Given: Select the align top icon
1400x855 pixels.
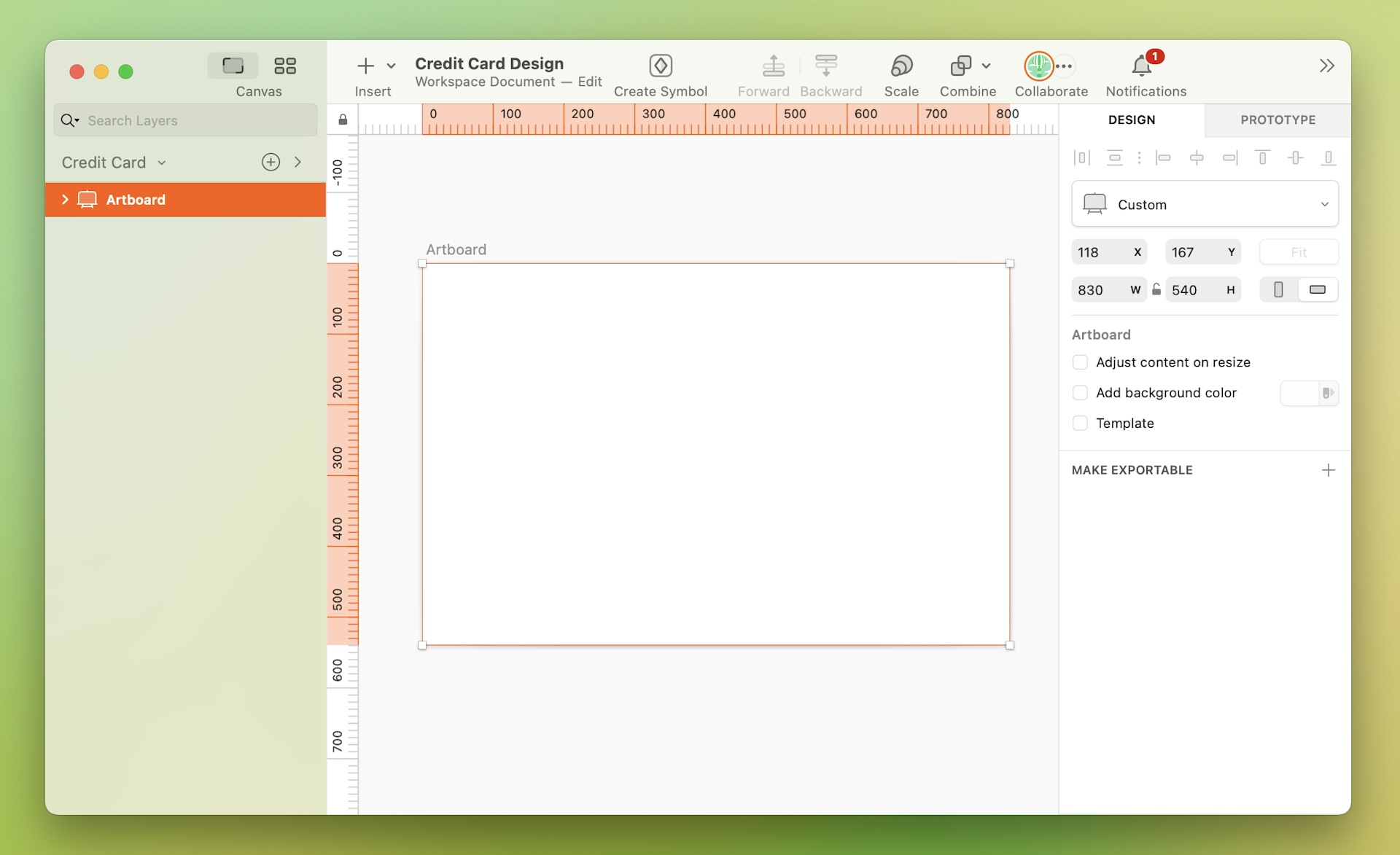Looking at the screenshot, I should pos(1263,157).
